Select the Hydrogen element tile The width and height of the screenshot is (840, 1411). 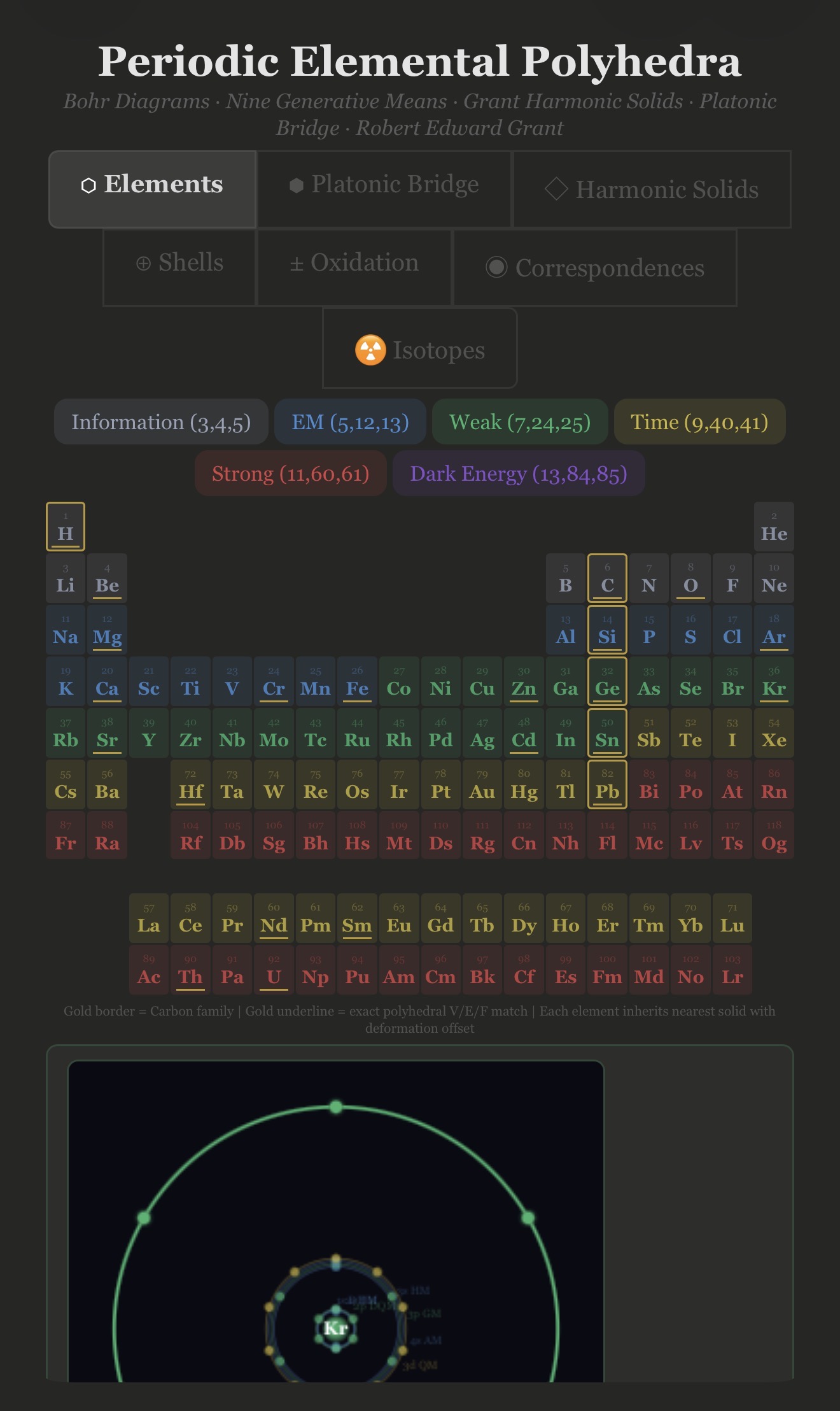point(66,527)
